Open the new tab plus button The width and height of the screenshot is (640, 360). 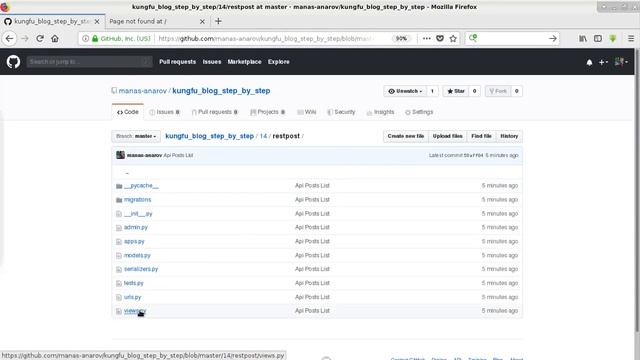point(218,21)
